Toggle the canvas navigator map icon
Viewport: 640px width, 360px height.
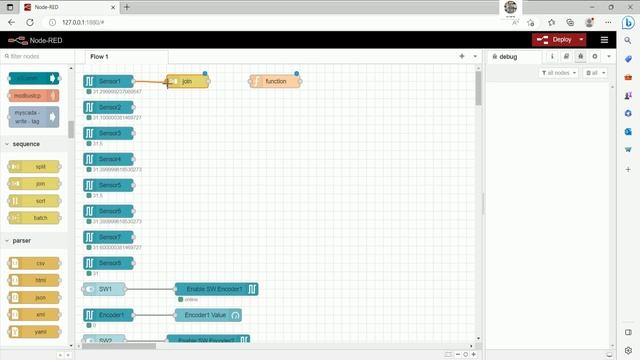[x=448, y=354]
